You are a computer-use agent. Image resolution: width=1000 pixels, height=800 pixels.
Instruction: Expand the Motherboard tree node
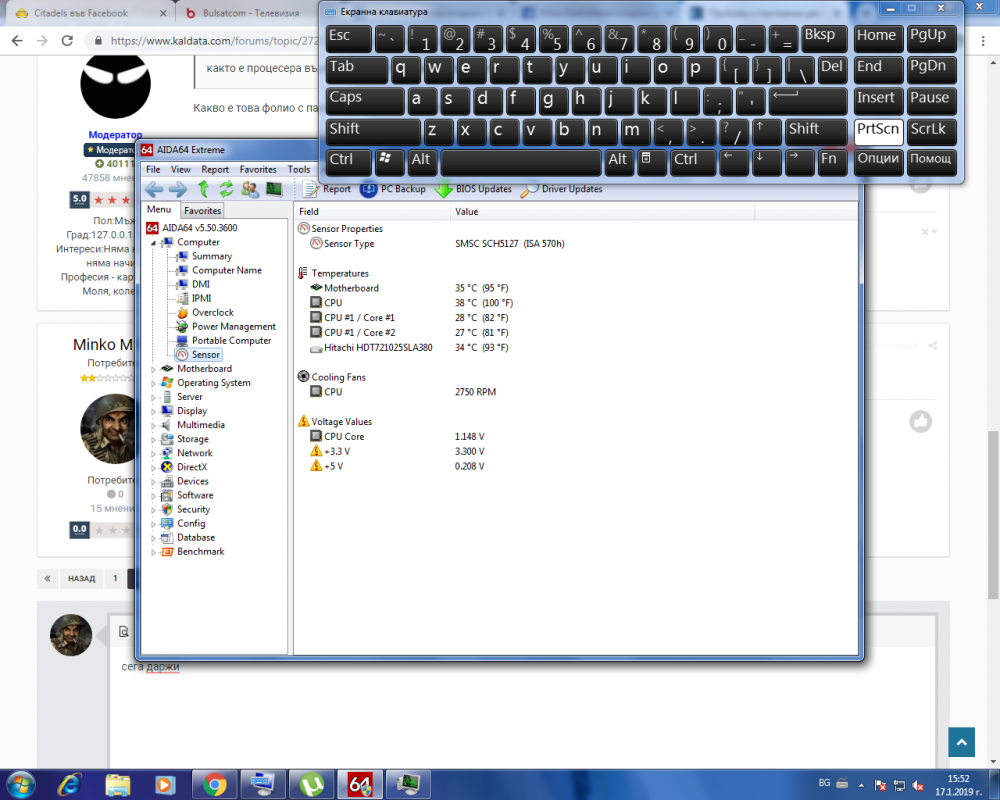tap(153, 369)
